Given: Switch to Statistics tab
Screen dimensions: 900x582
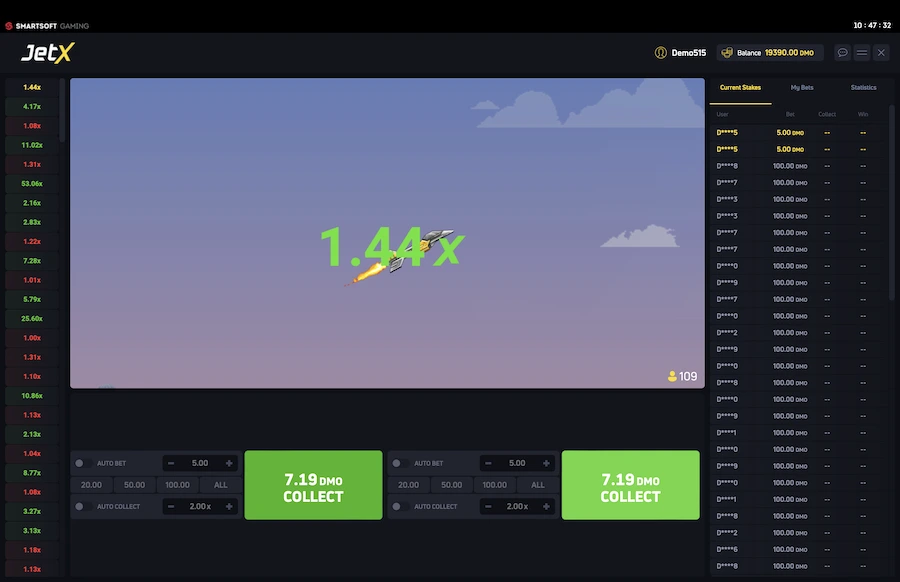Looking at the screenshot, I should coord(863,88).
